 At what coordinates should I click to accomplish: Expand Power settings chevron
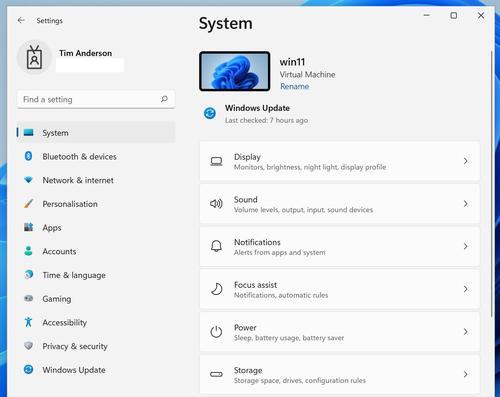pos(466,332)
